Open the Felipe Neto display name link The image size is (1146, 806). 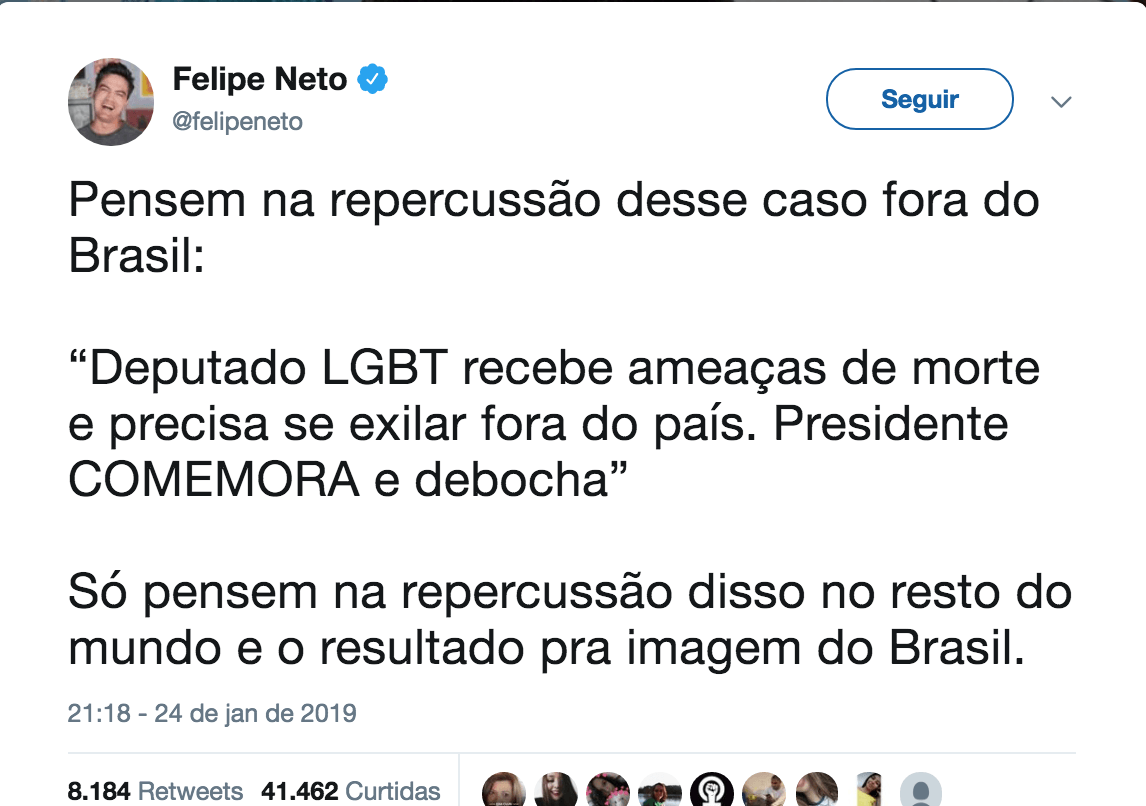[x=260, y=79]
